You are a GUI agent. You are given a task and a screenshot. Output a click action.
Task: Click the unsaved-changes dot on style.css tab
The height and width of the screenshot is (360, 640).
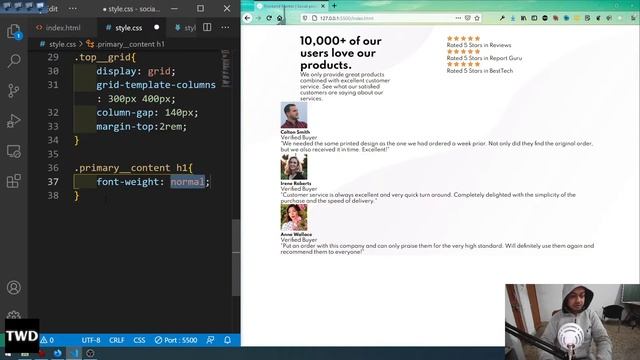(156, 27)
